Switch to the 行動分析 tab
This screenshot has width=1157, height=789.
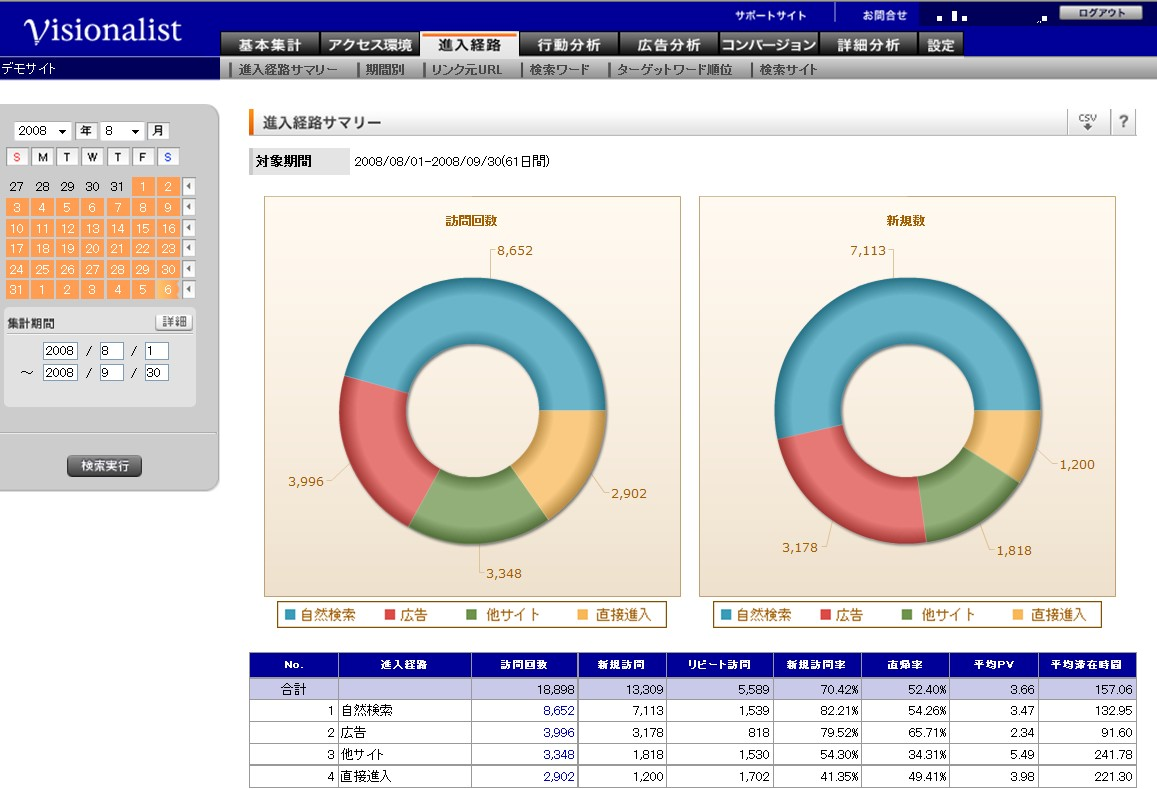coord(568,44)
